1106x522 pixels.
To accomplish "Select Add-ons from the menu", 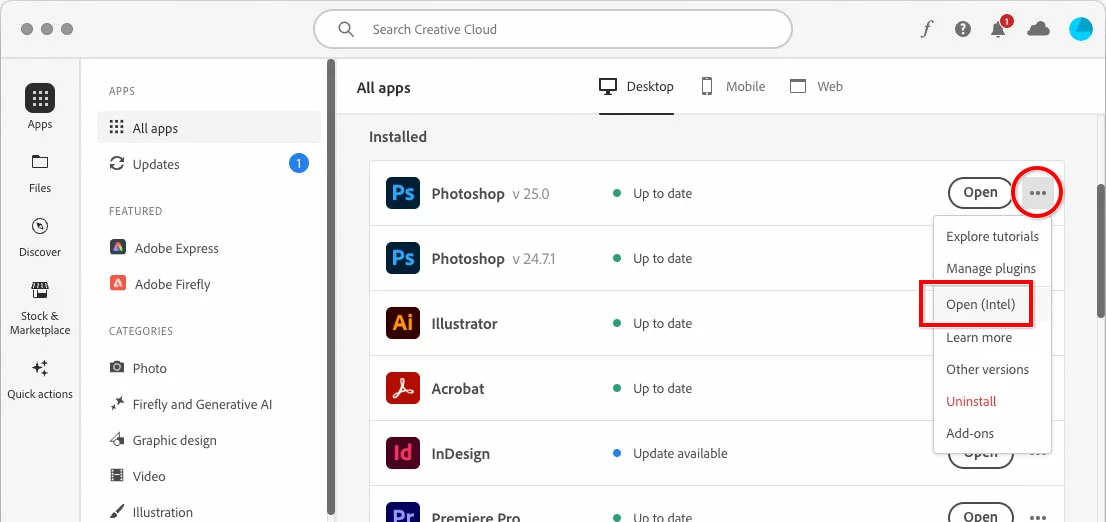I will (x=992, y=433).
